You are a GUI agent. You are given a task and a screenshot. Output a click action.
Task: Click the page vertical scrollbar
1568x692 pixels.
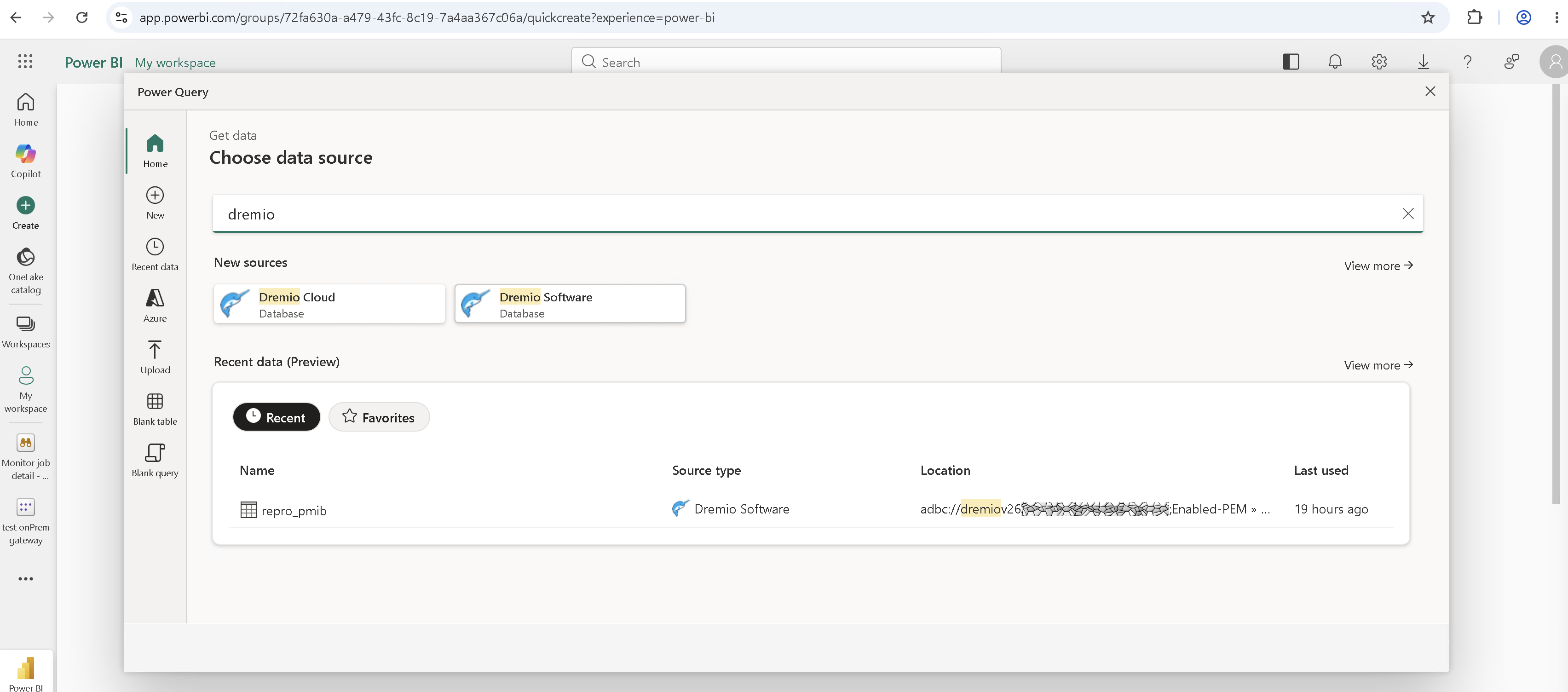click(1556, 294)
